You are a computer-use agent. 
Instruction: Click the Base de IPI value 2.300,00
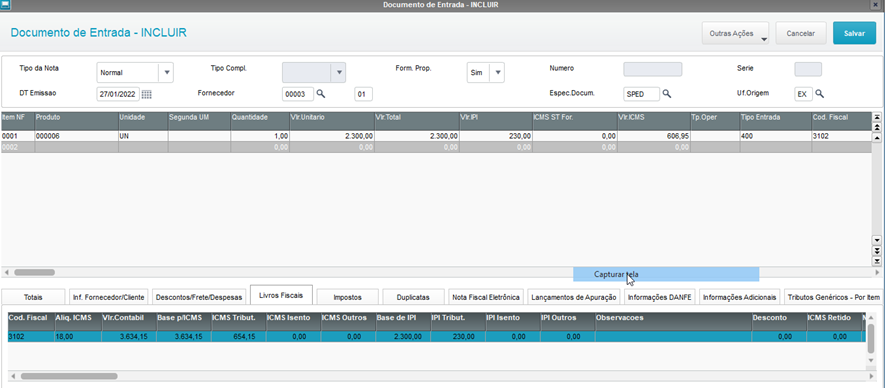pyautogui.click(x=402, y=336)
